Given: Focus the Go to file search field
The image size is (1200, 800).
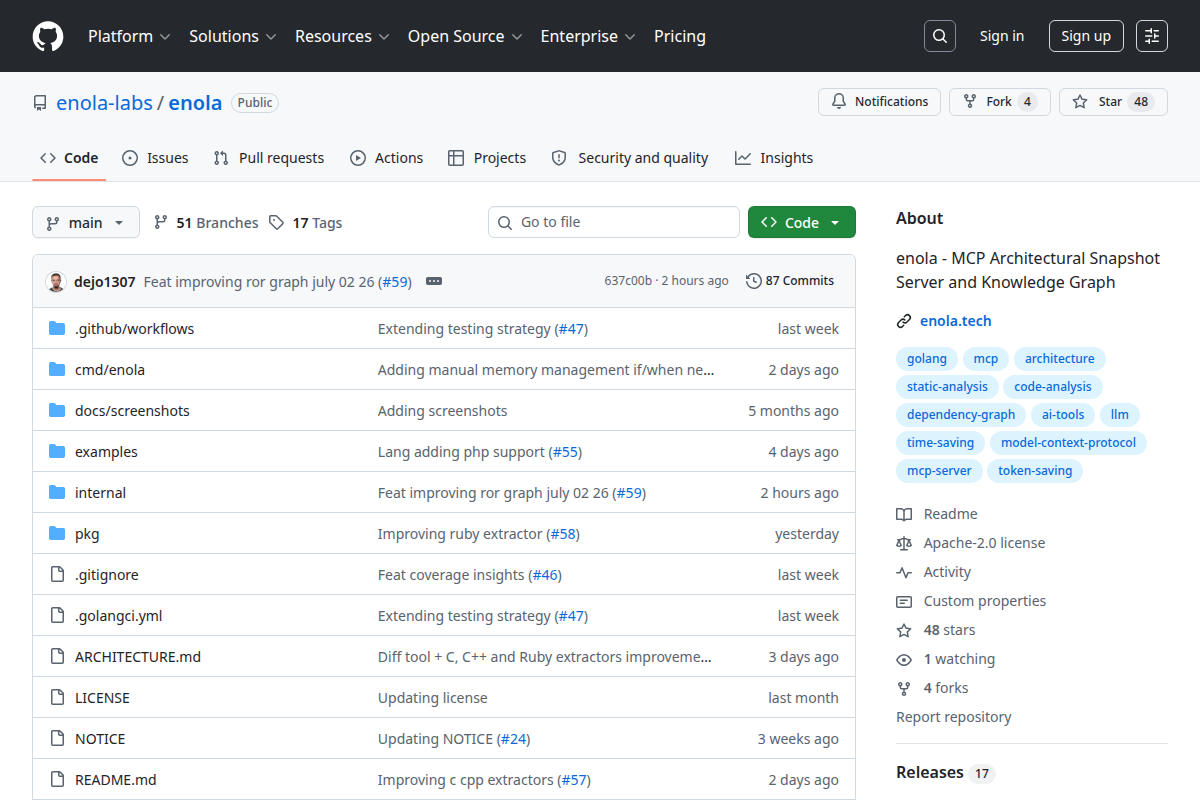Looking at the screenshot, I should coord(614,222).
